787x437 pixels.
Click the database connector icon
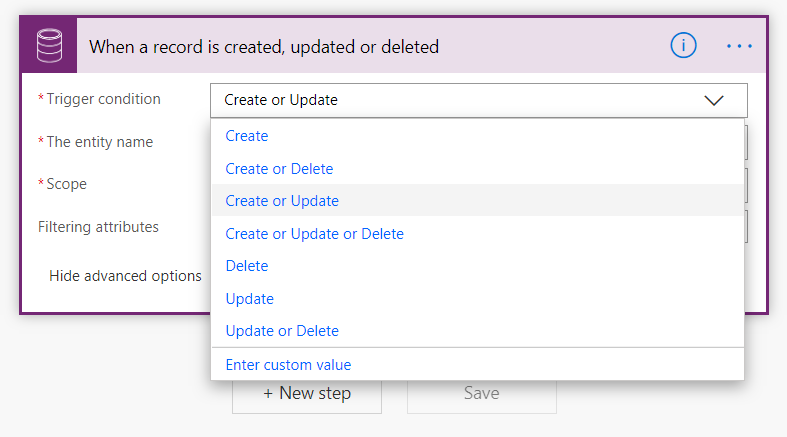(49, 46)
